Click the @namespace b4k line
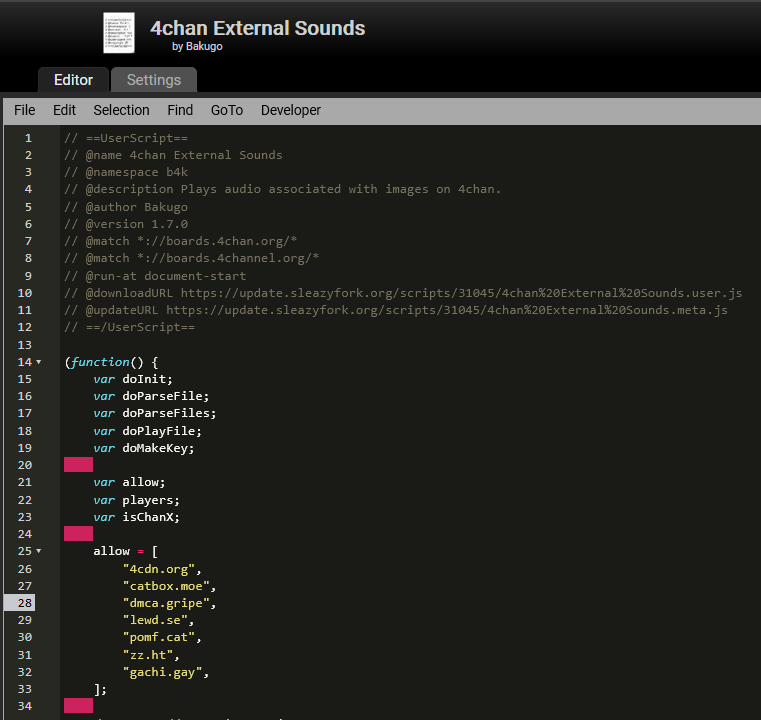The image size is (761, 720). (126, 172)
